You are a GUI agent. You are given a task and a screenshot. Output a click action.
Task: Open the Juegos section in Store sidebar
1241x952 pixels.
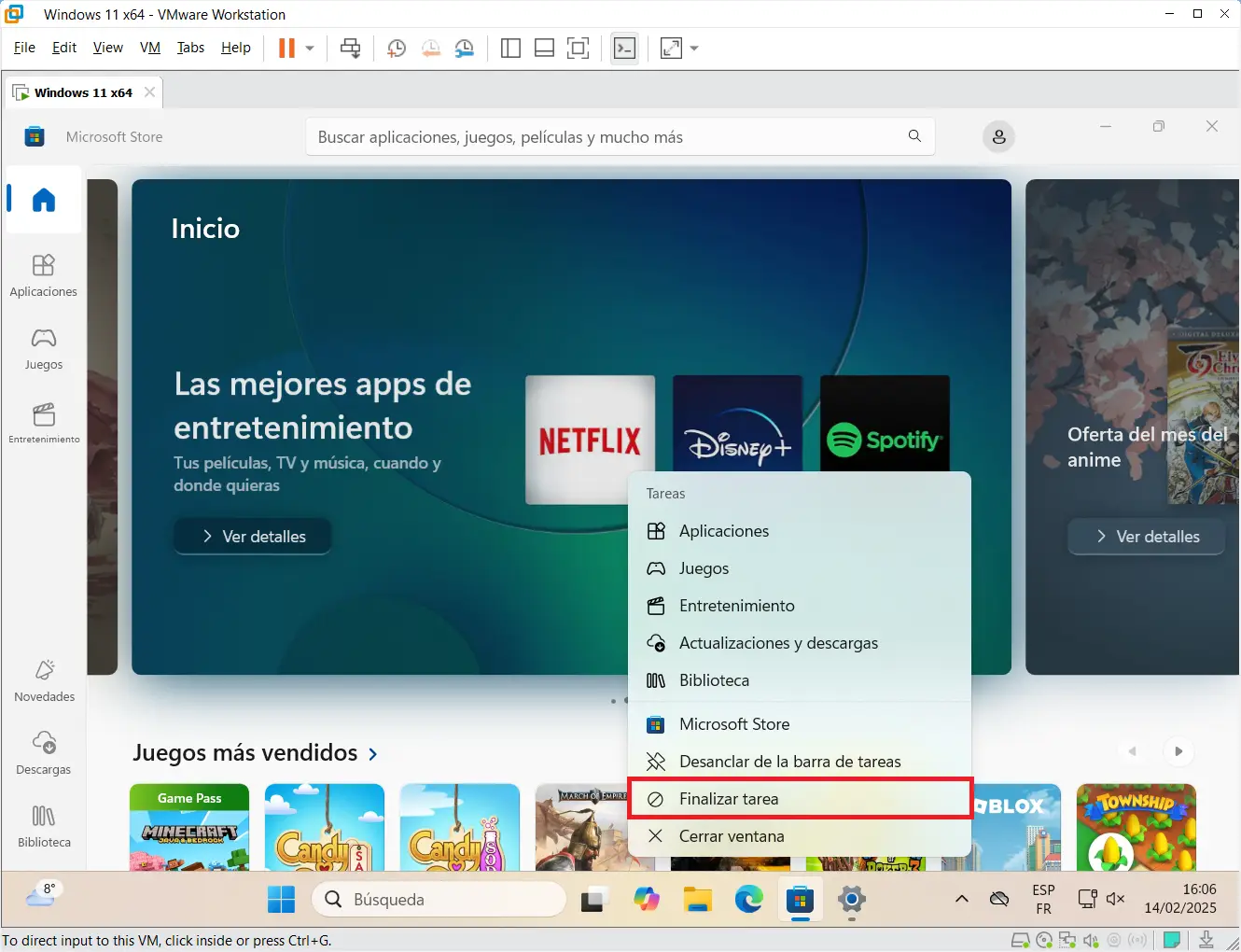pyautogui.click(x=44, y=349)
